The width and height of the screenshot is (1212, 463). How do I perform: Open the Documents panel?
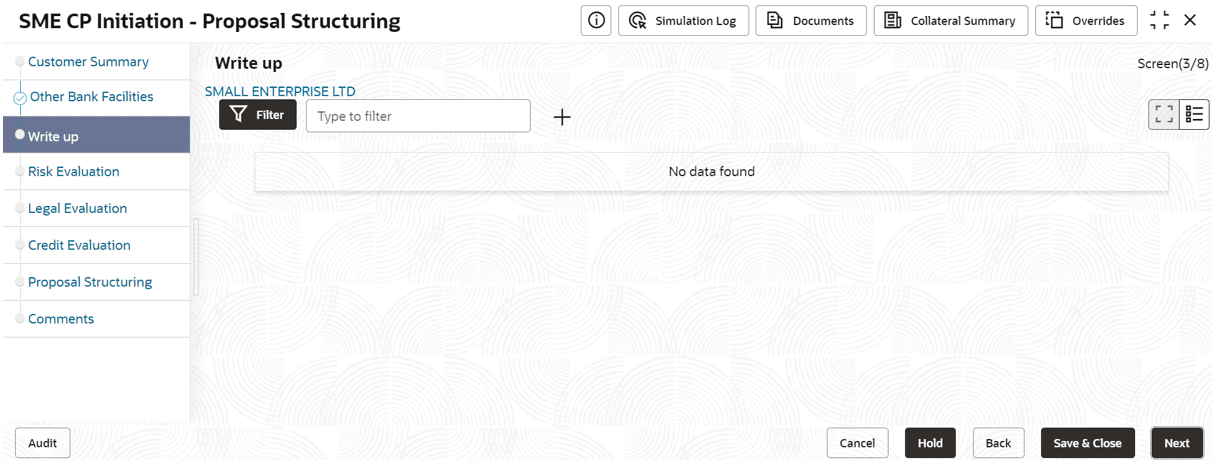pos(811,20)
